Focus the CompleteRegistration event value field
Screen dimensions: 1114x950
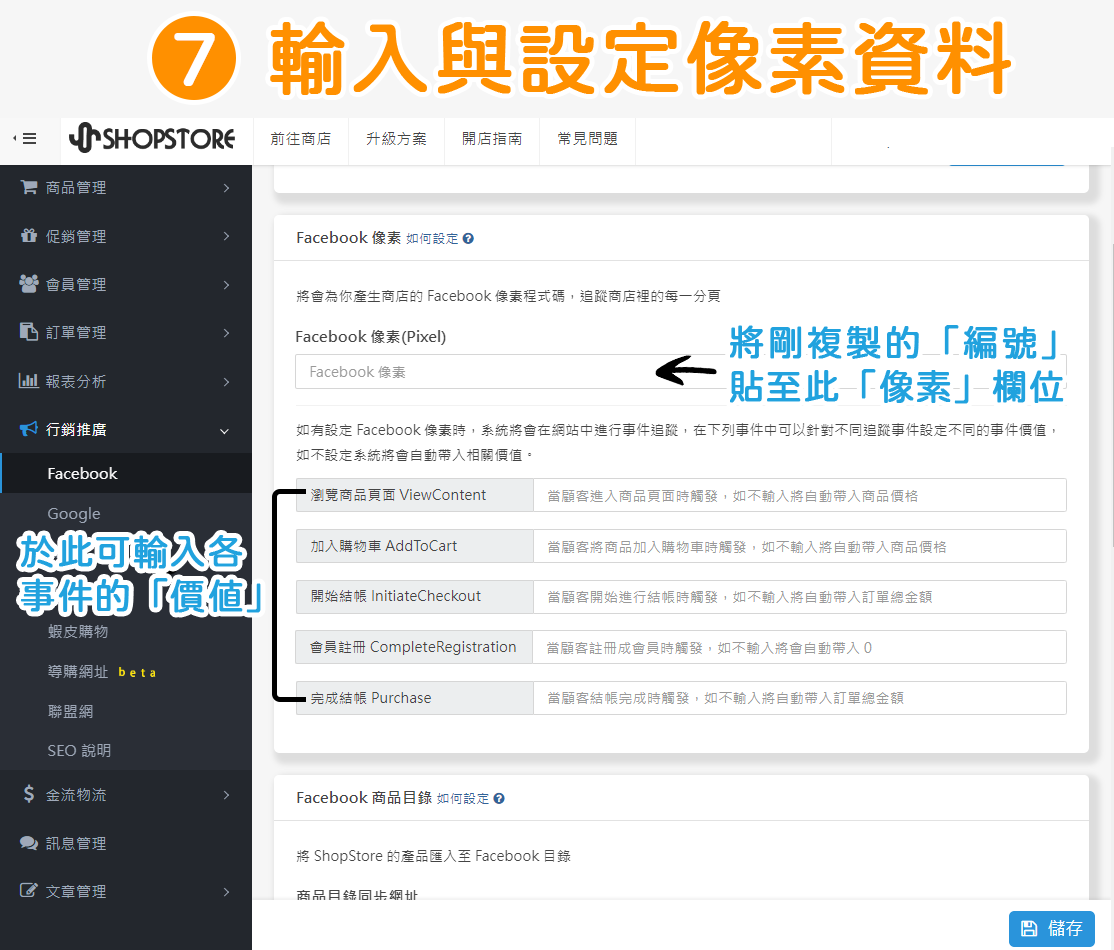[x=799, y=647]
